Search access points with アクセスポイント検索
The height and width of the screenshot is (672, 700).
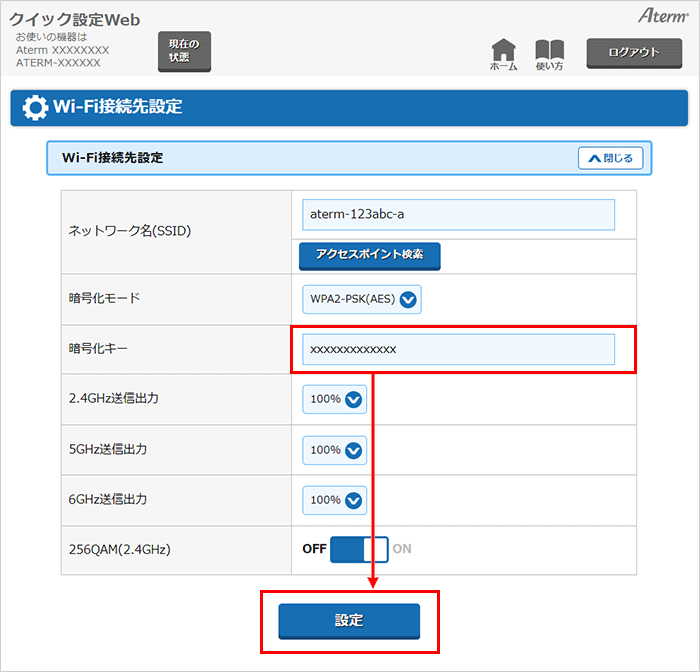click(369, 255)
